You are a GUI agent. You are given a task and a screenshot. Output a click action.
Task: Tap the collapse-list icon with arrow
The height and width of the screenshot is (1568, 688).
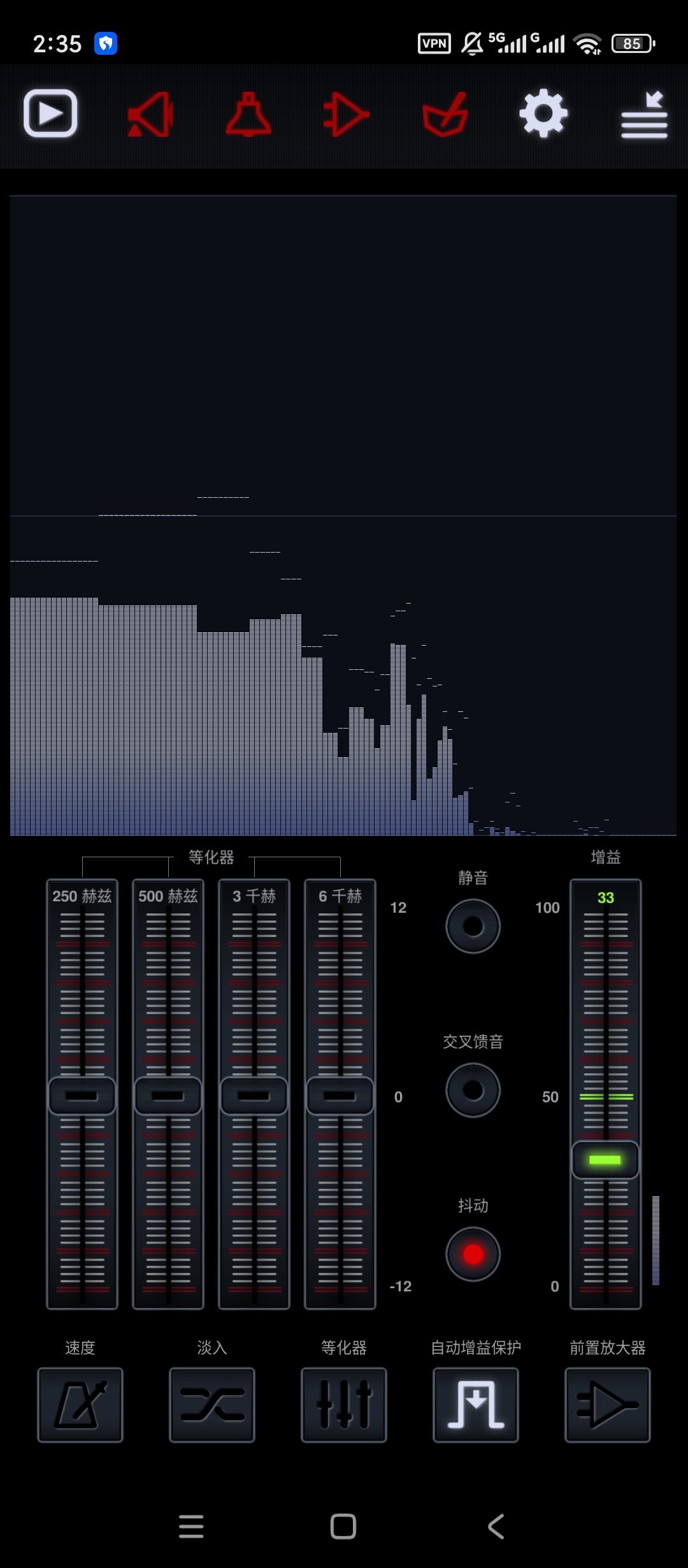click(x=644, y=115)
